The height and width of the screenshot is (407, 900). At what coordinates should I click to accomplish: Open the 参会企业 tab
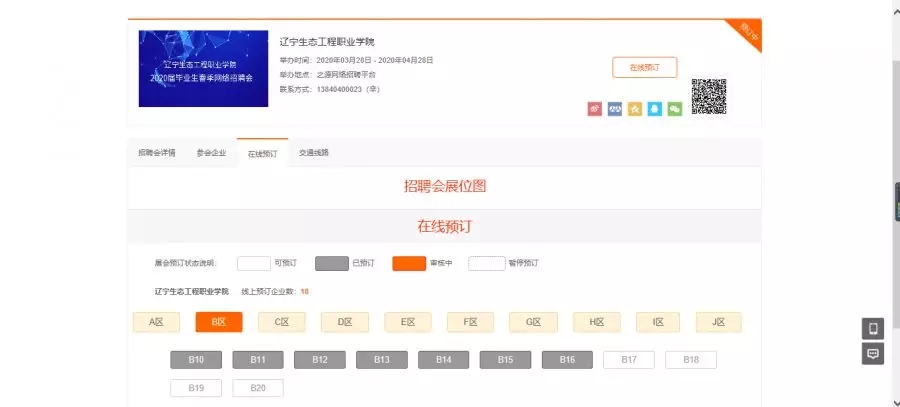[211, 153]
